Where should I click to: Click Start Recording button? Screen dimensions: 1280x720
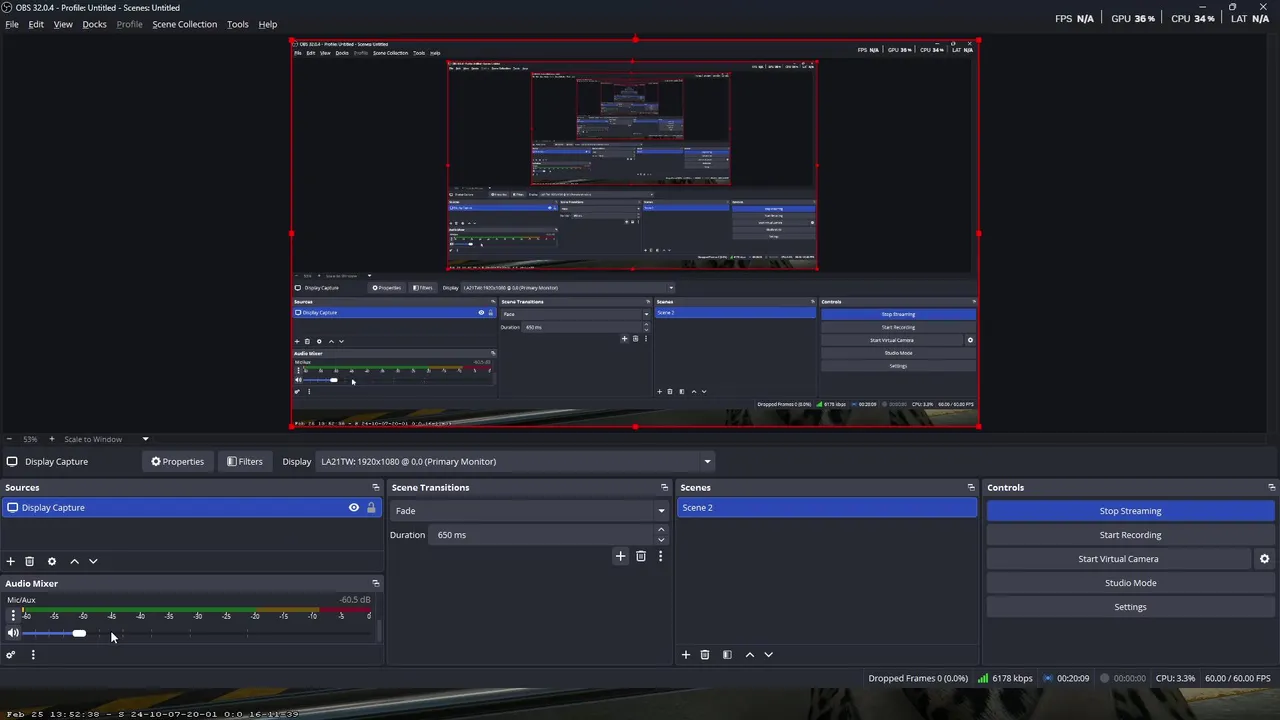(1130, 535)
